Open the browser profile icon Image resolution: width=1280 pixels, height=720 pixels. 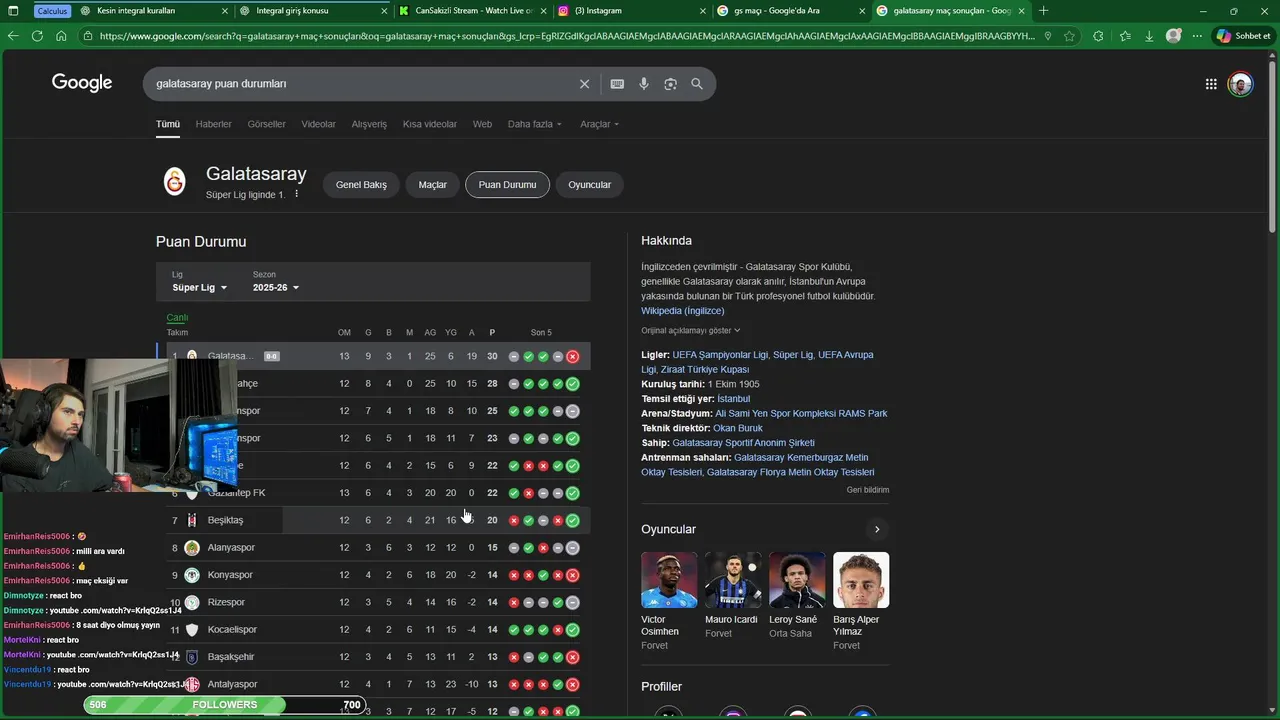point(1174,36)
